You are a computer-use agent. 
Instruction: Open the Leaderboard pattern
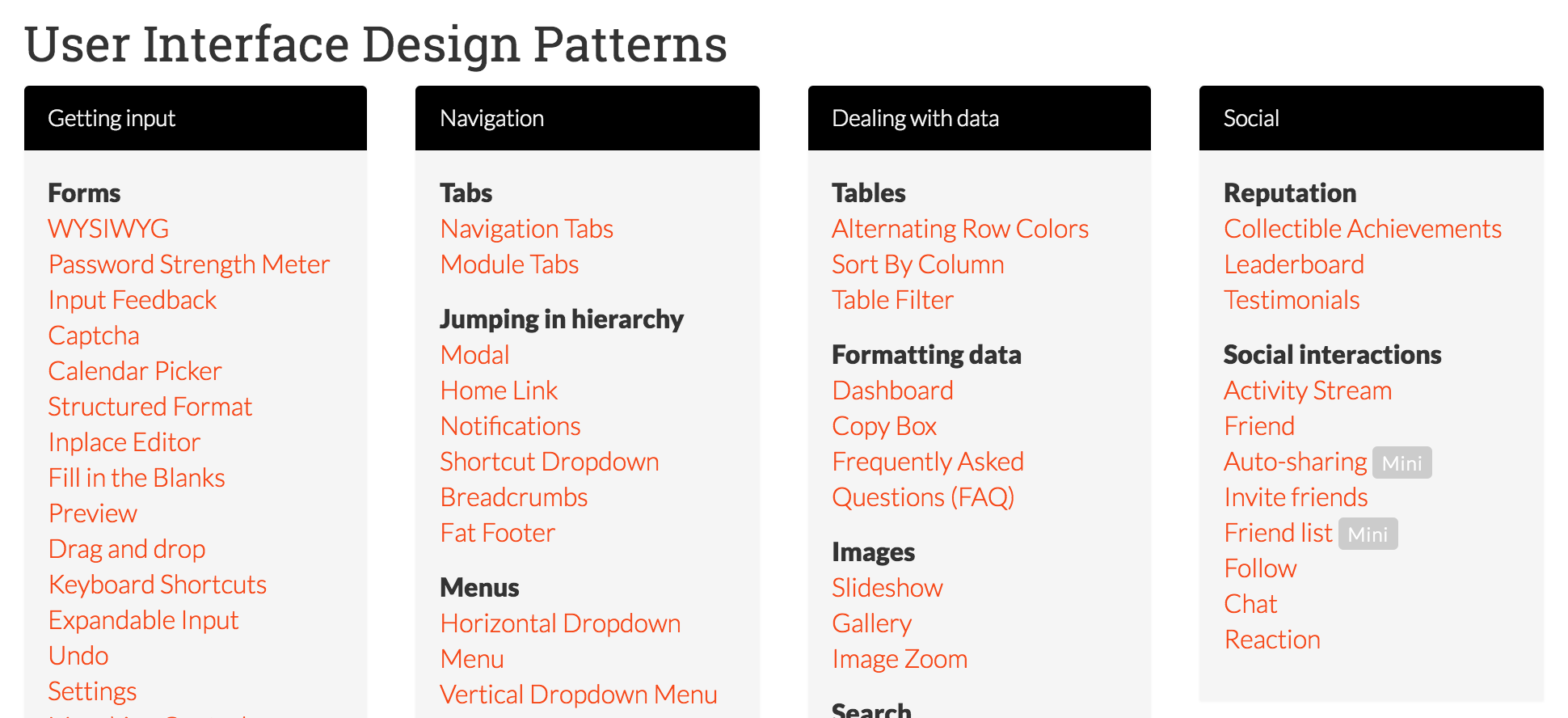1294,264
